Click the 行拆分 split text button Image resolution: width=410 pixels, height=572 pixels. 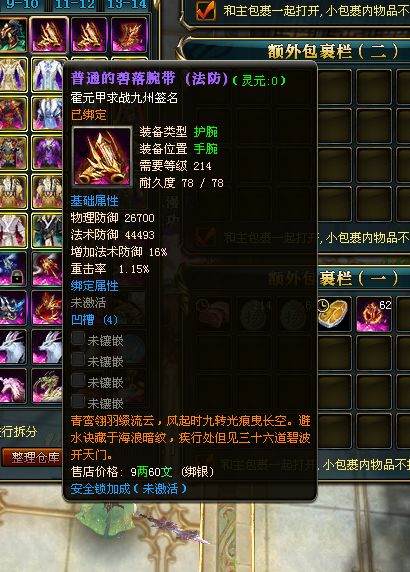click(19, 432)
